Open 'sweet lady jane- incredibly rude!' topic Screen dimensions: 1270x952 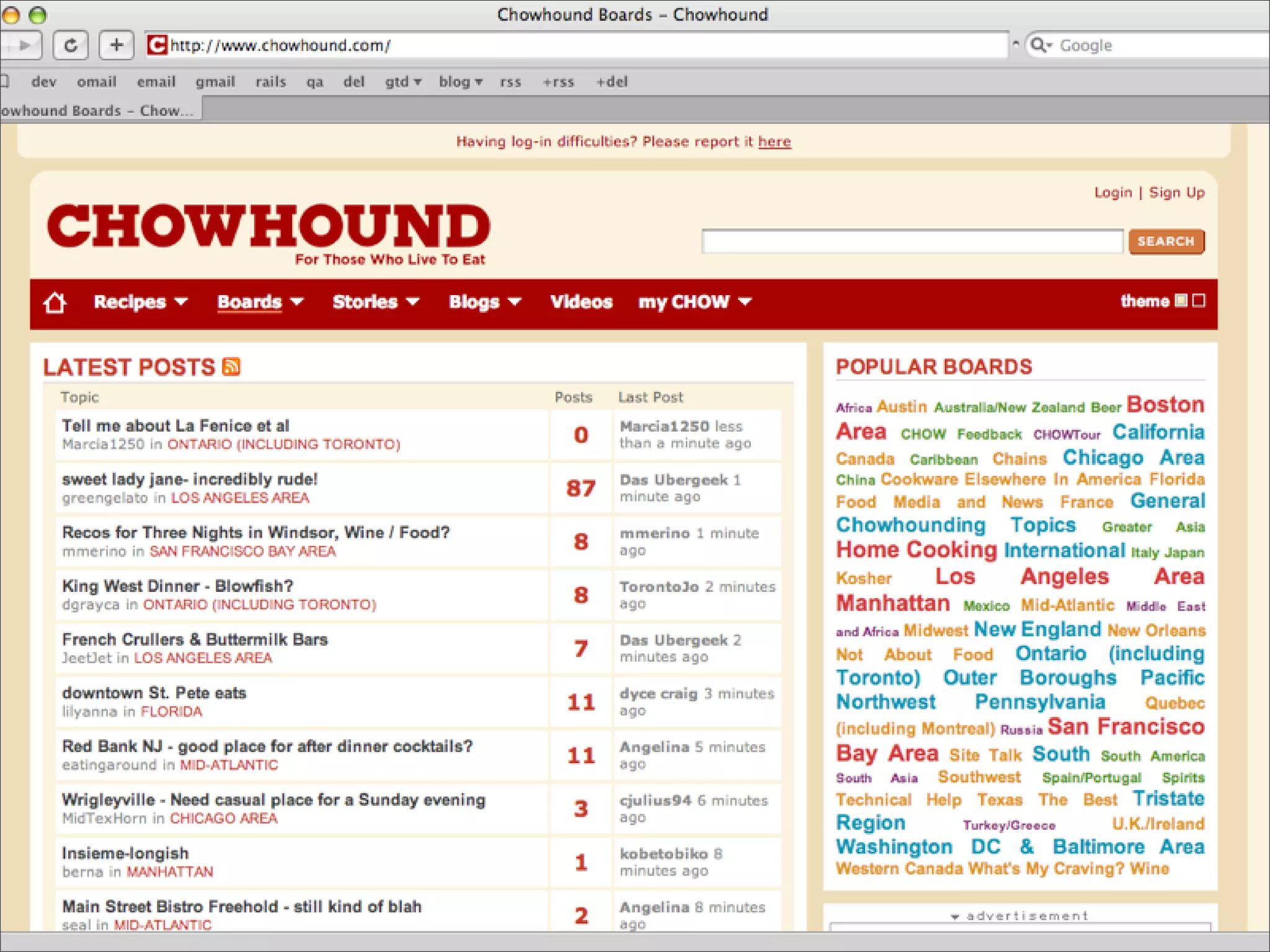pyautogui.click(x=190, y=479)
